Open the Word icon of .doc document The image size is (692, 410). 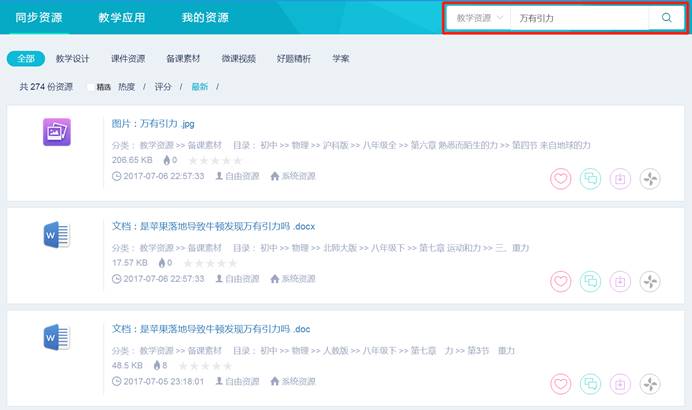56,338
